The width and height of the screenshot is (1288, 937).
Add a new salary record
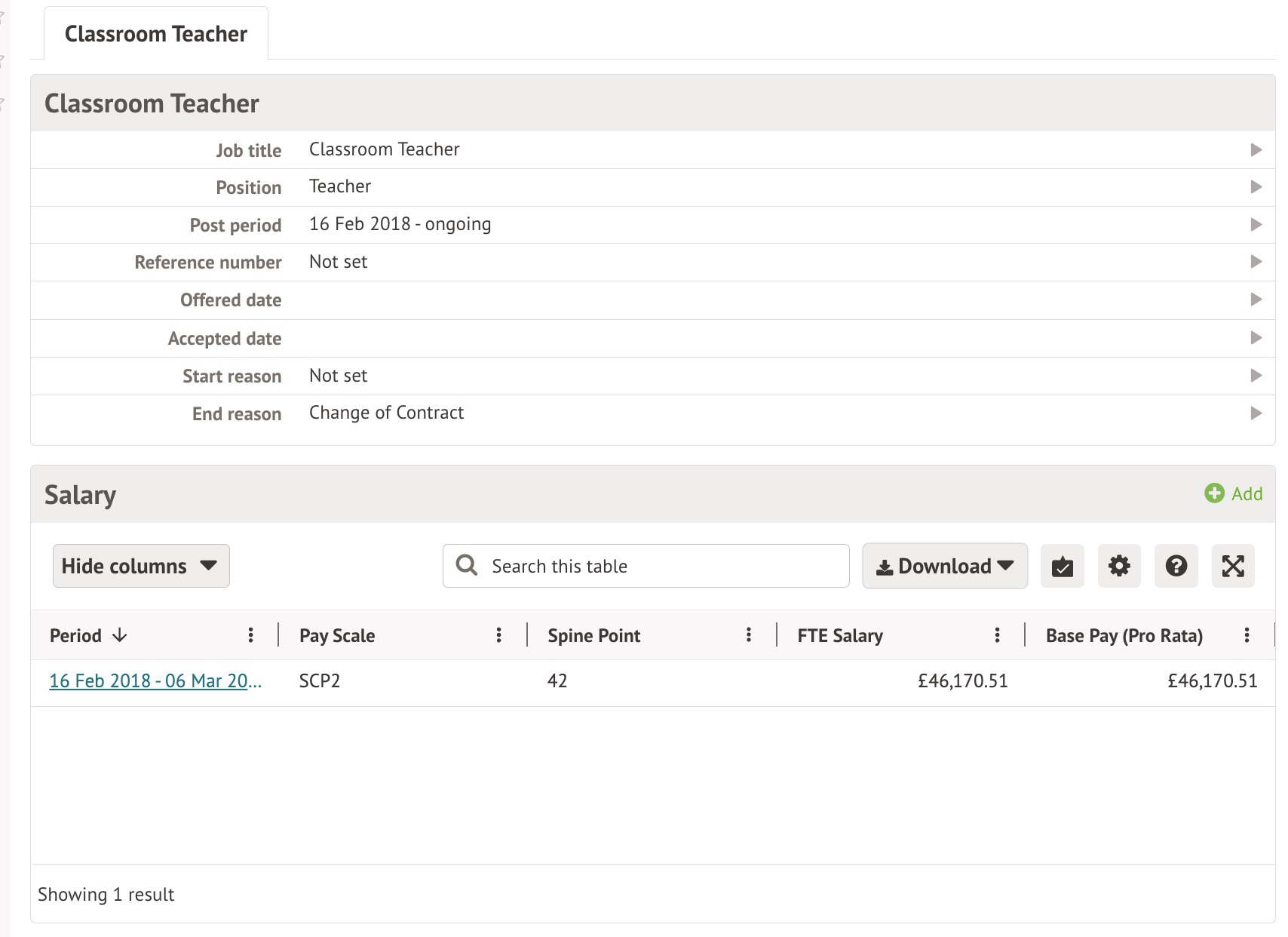[1234, 493]
